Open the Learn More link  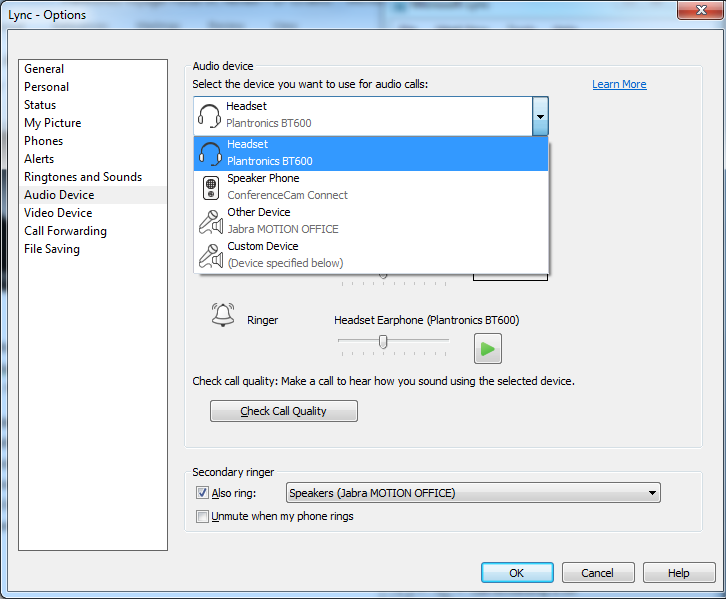619,84
